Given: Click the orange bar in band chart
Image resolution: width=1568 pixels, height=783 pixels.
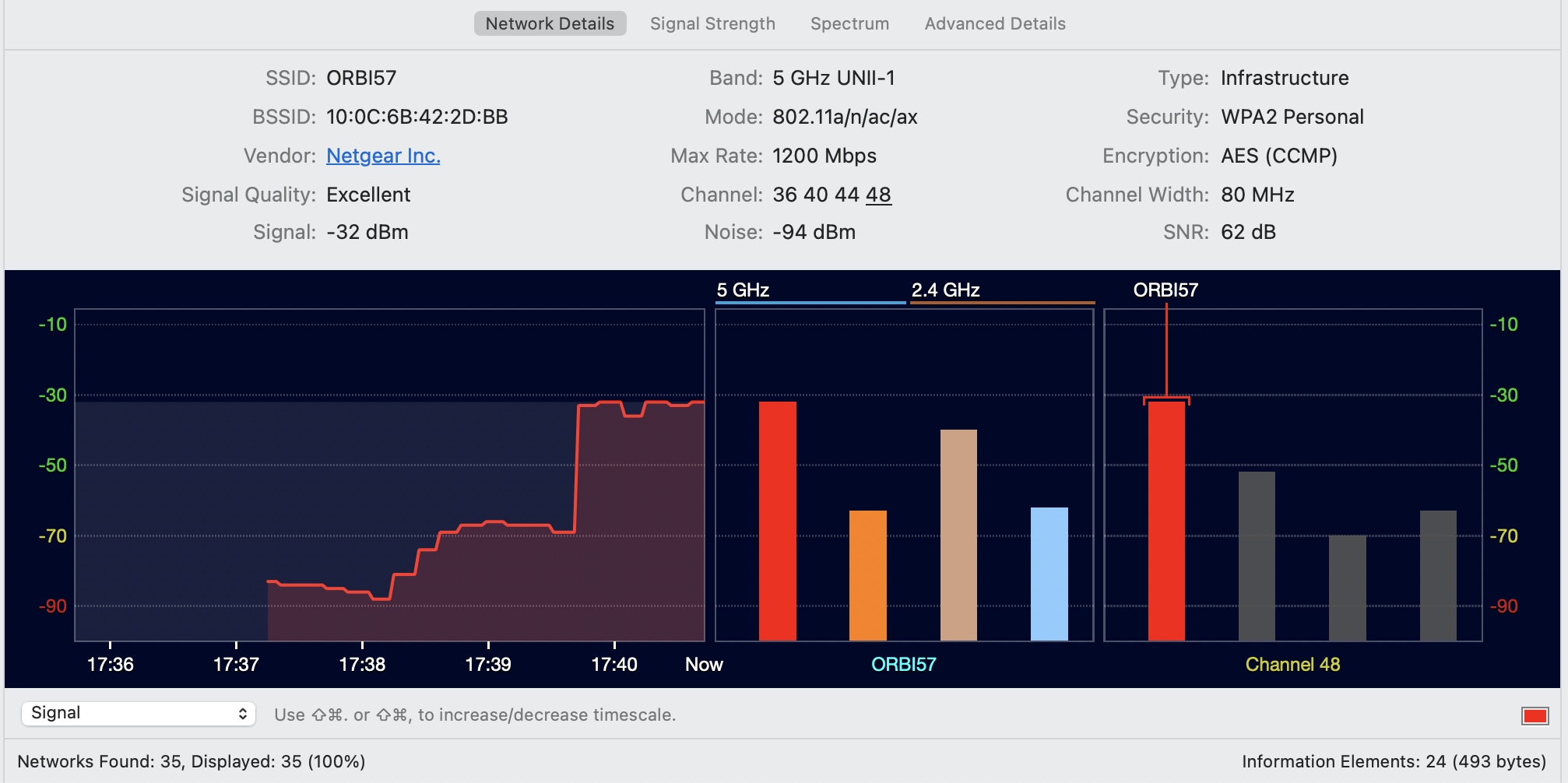Looking at the screenshot, I should tap(867, 574).
